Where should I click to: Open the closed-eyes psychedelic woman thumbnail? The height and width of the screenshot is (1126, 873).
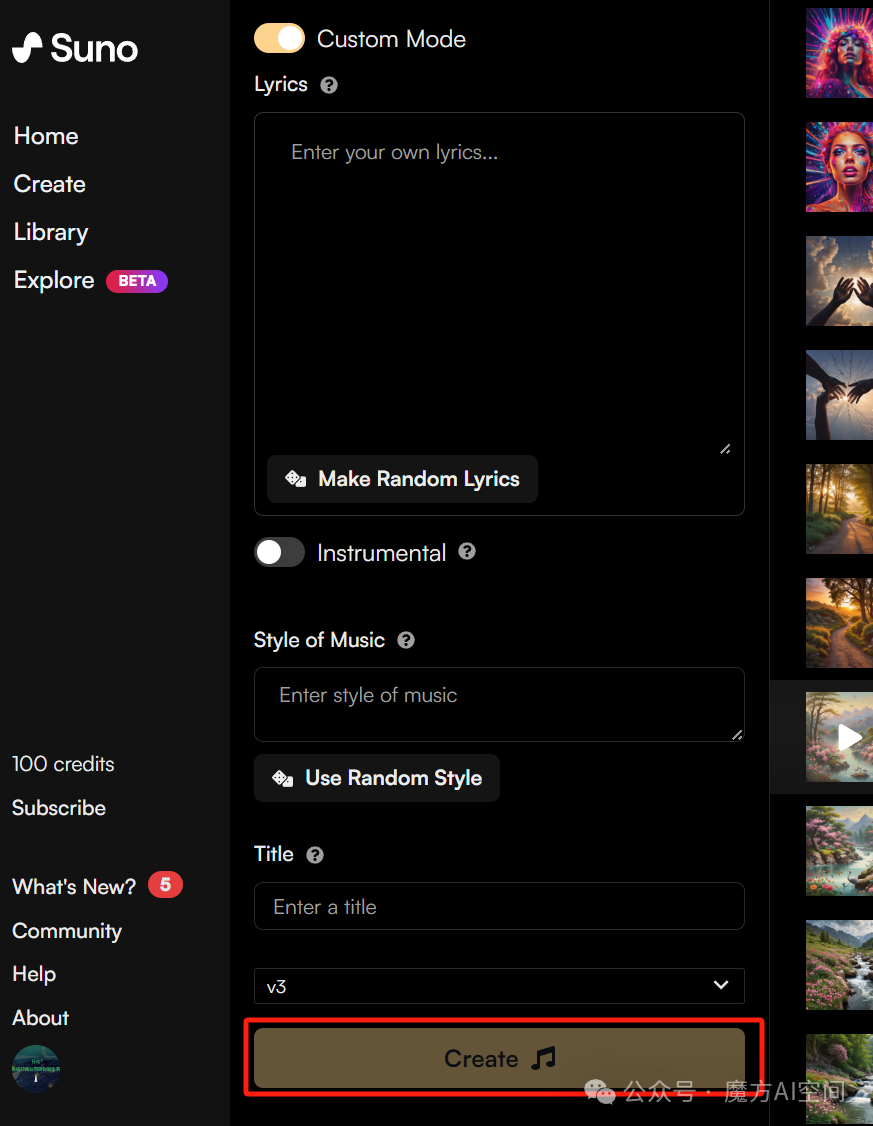coord(839,53)
